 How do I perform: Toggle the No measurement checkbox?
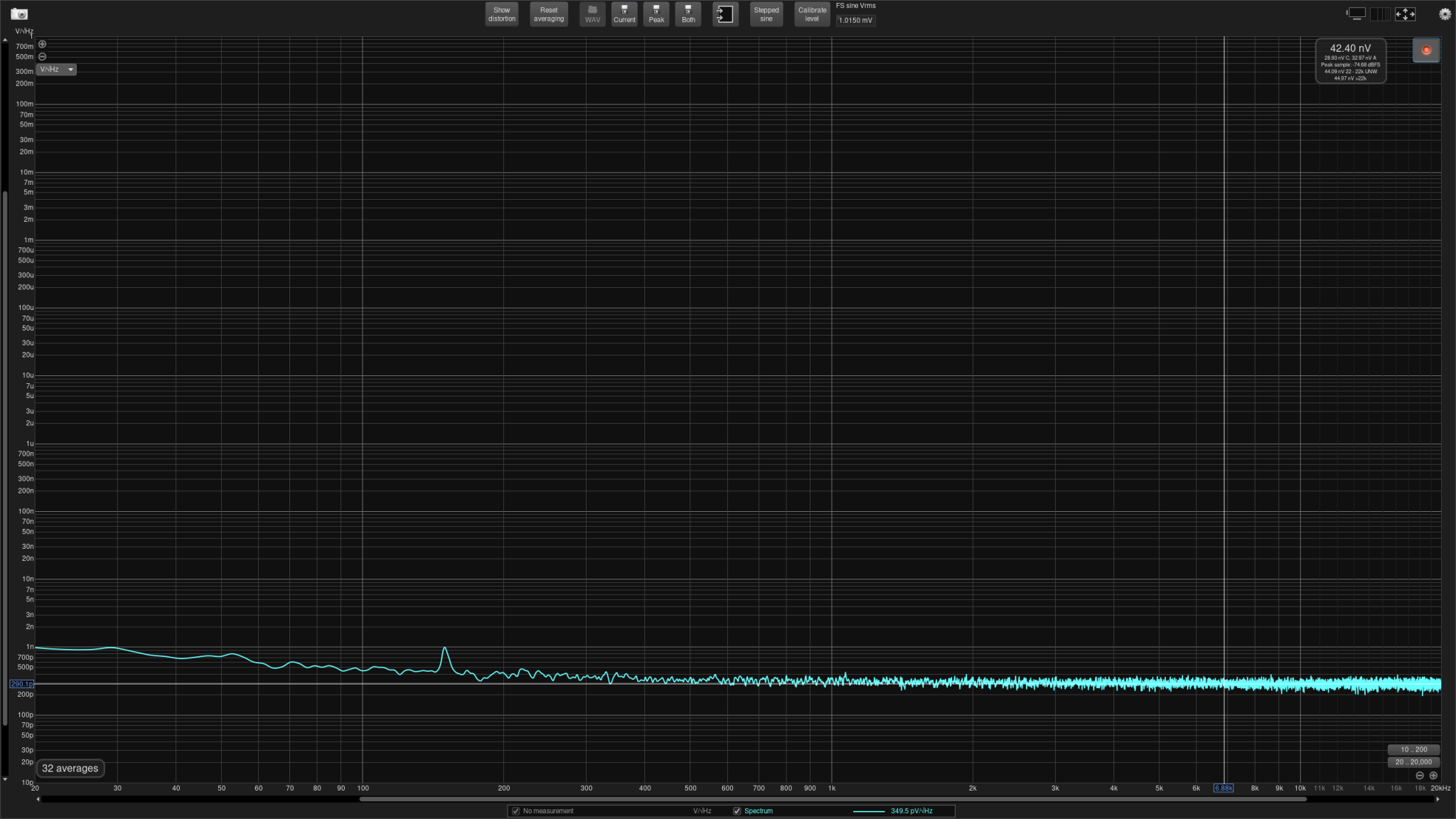tap(515, 811)
